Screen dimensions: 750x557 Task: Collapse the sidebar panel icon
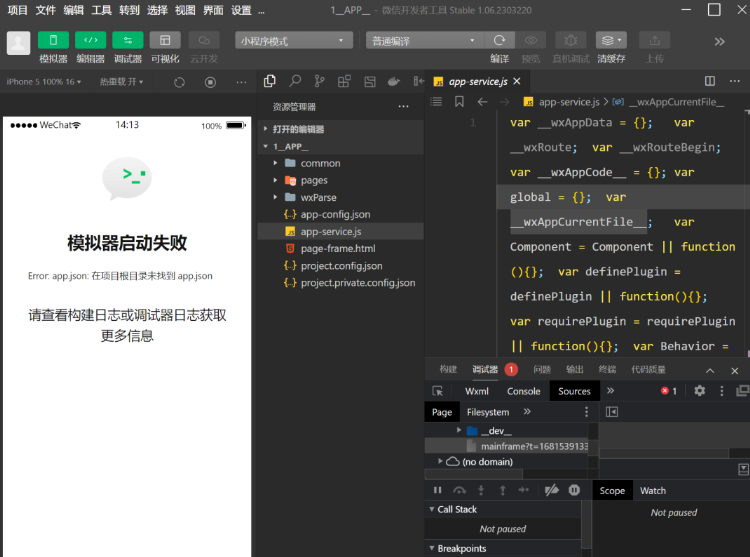tap(419, 81)
